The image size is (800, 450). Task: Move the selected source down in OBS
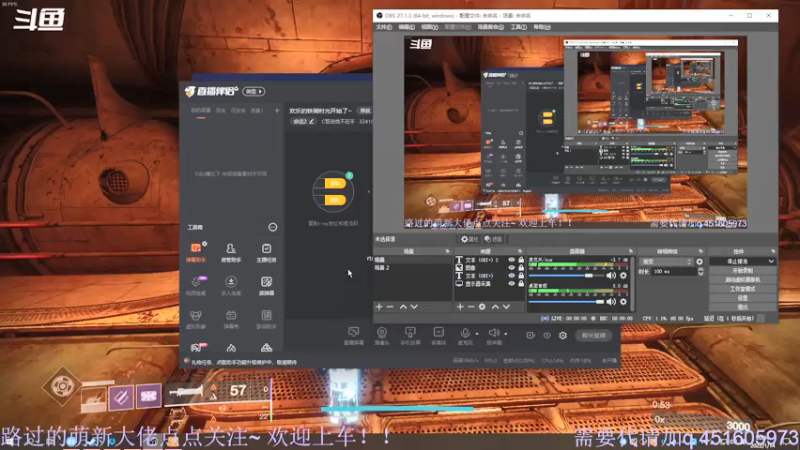506,307
